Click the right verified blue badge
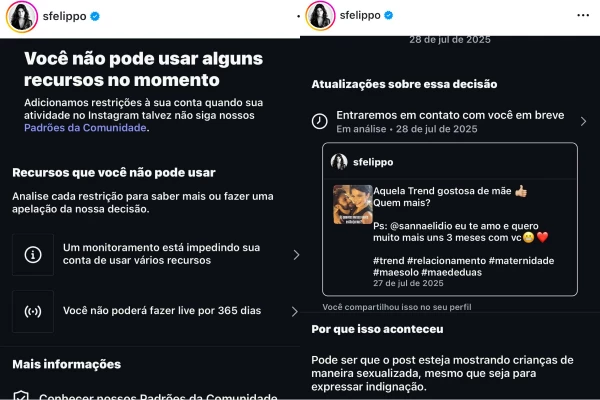Screen dimensions: 600x400 [x=388, y=15]
